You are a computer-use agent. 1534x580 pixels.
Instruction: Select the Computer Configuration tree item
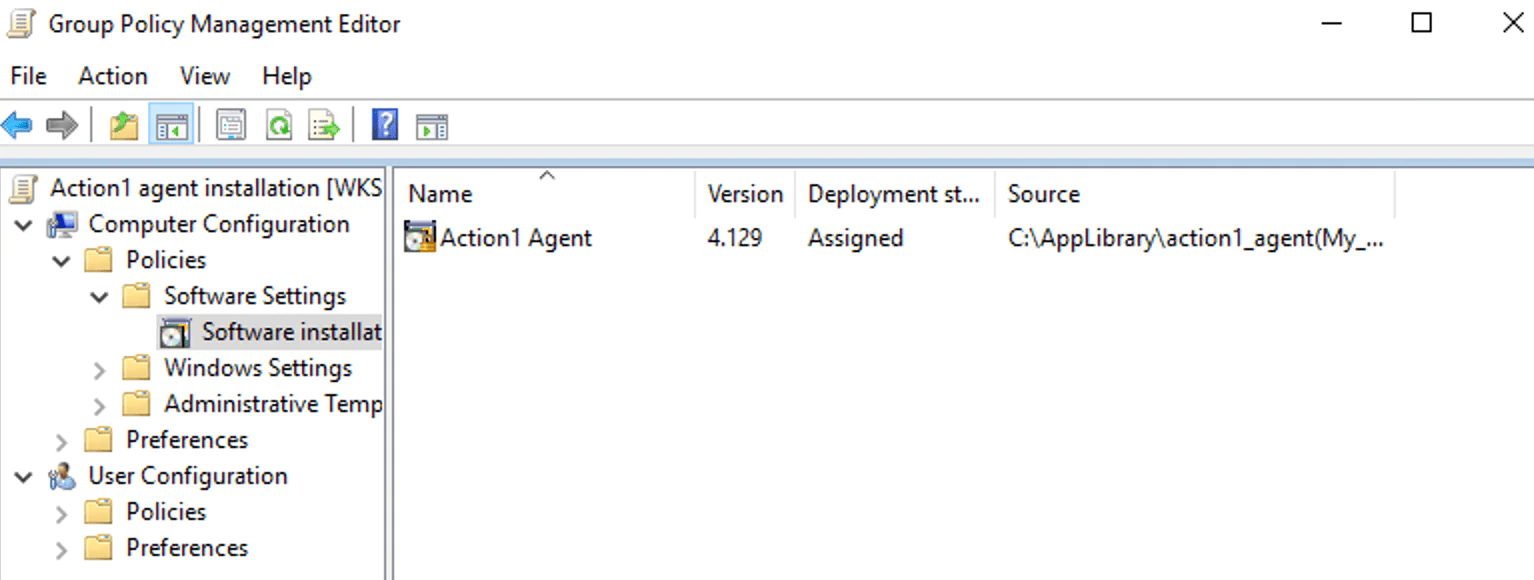tap(219, 224)
